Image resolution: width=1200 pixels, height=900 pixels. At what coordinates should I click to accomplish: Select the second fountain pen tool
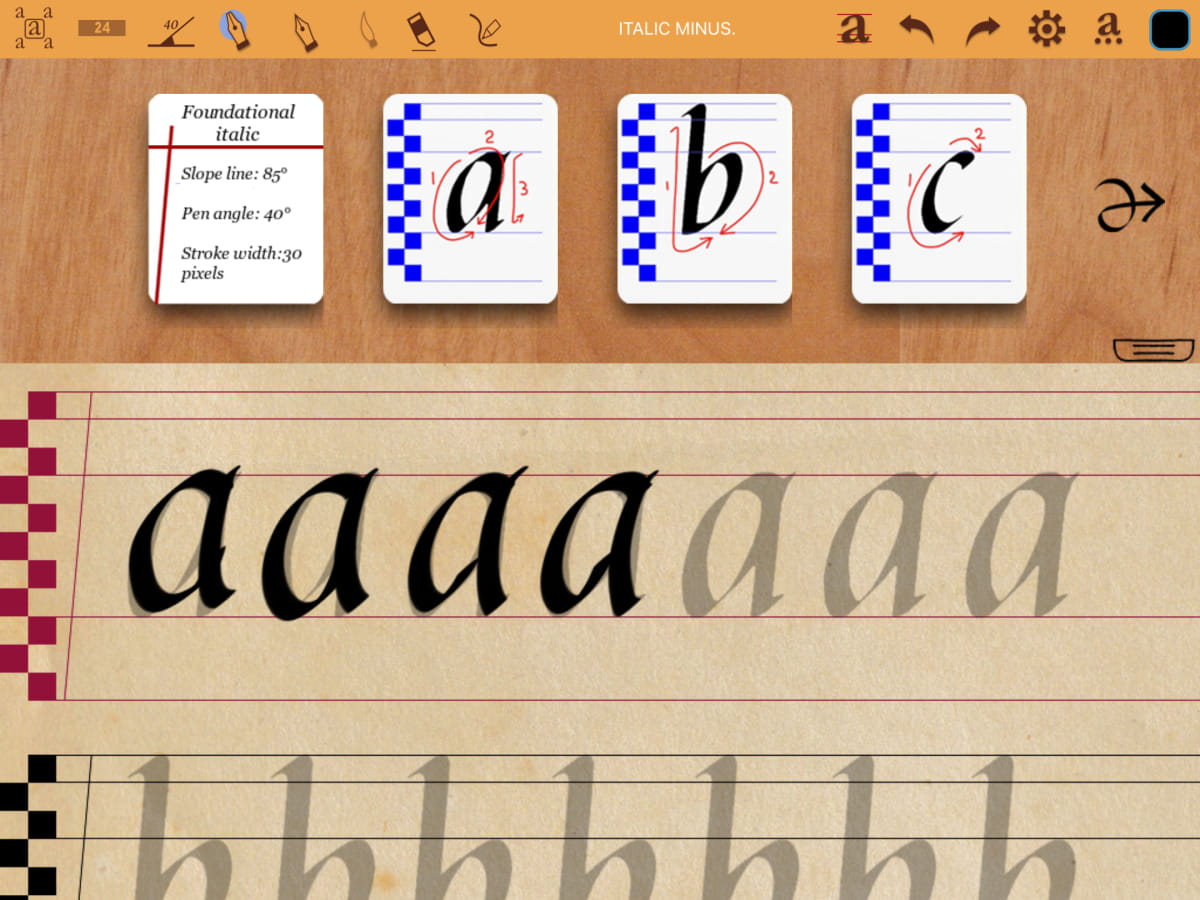[304, 31]
